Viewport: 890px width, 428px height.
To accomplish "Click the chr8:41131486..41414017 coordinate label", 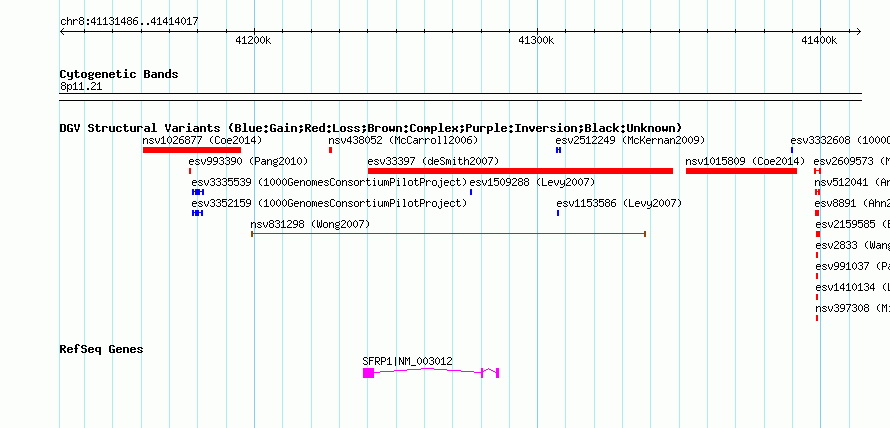I will [129, 22].
